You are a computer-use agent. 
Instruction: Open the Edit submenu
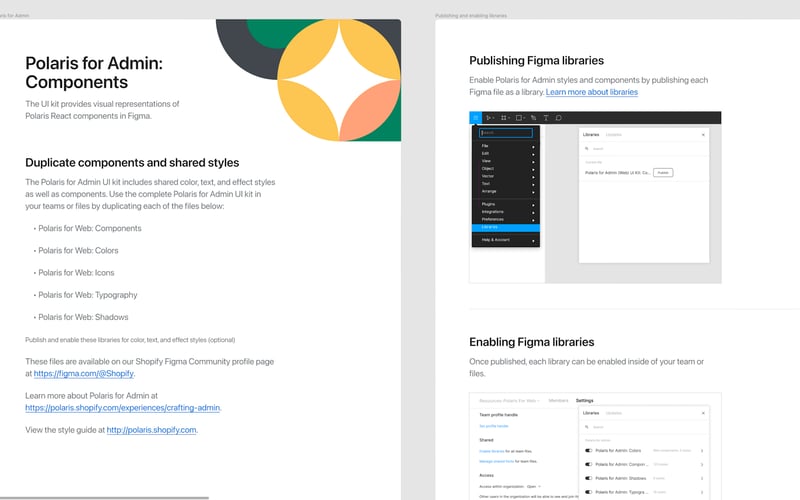pos(506,154)
